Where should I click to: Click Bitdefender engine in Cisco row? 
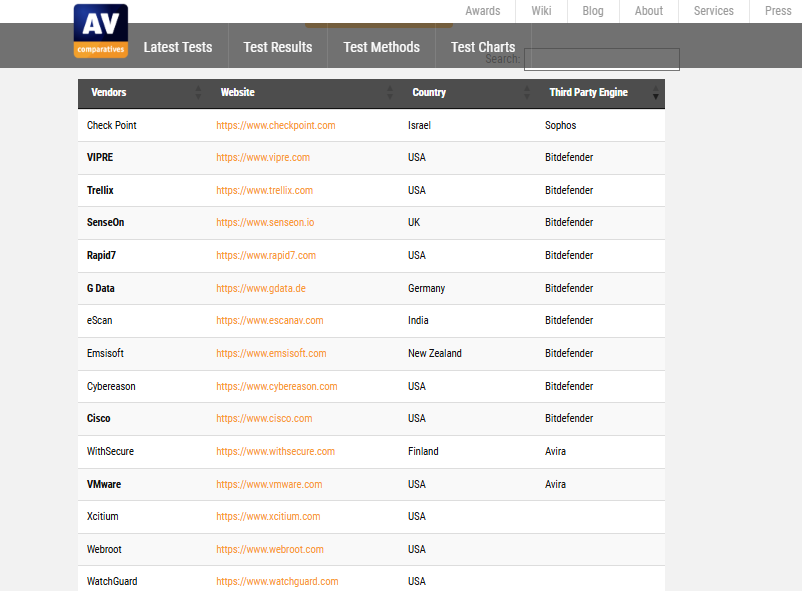[569, 419]
